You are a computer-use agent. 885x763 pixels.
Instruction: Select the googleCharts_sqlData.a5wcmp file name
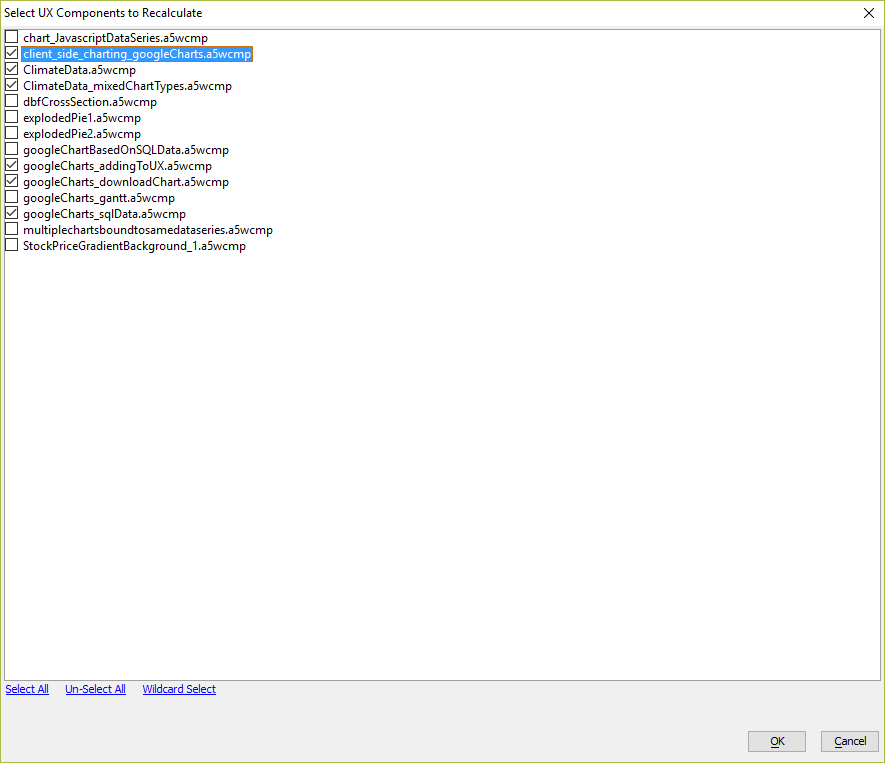[x=104, y=214]
